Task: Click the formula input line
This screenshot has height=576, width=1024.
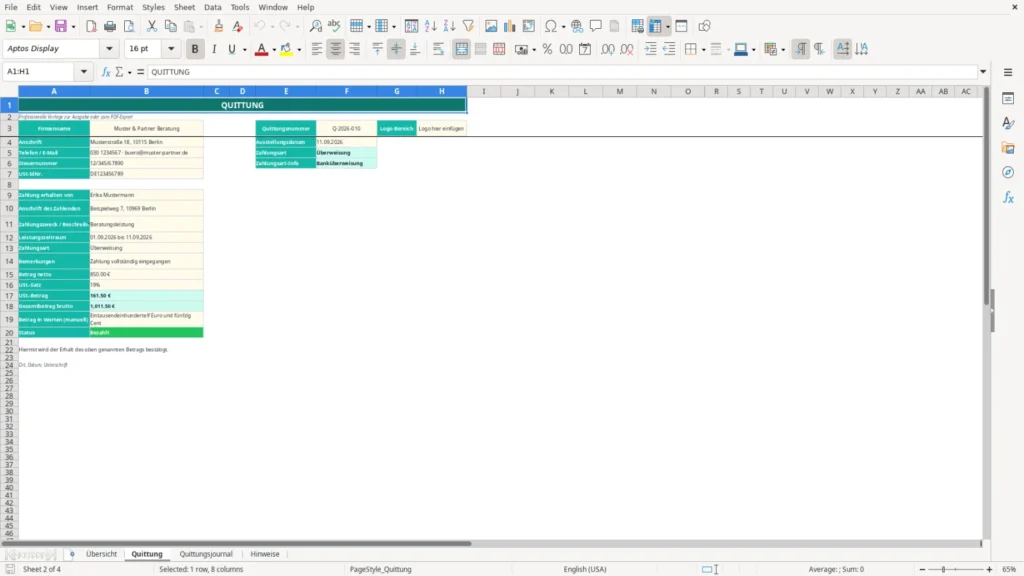Action: [x=562, y=72]
